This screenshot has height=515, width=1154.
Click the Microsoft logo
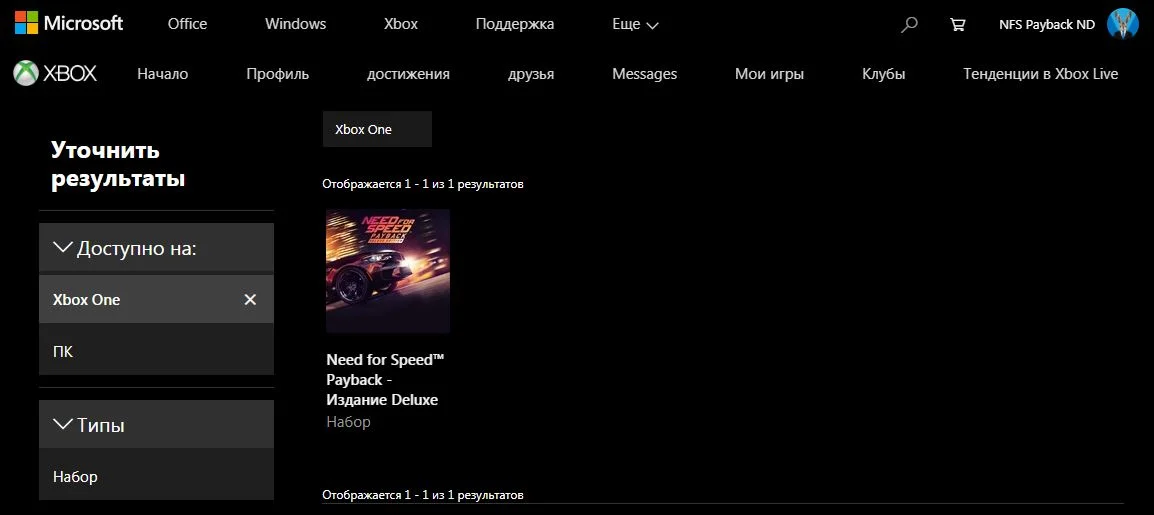pos(69,24)
